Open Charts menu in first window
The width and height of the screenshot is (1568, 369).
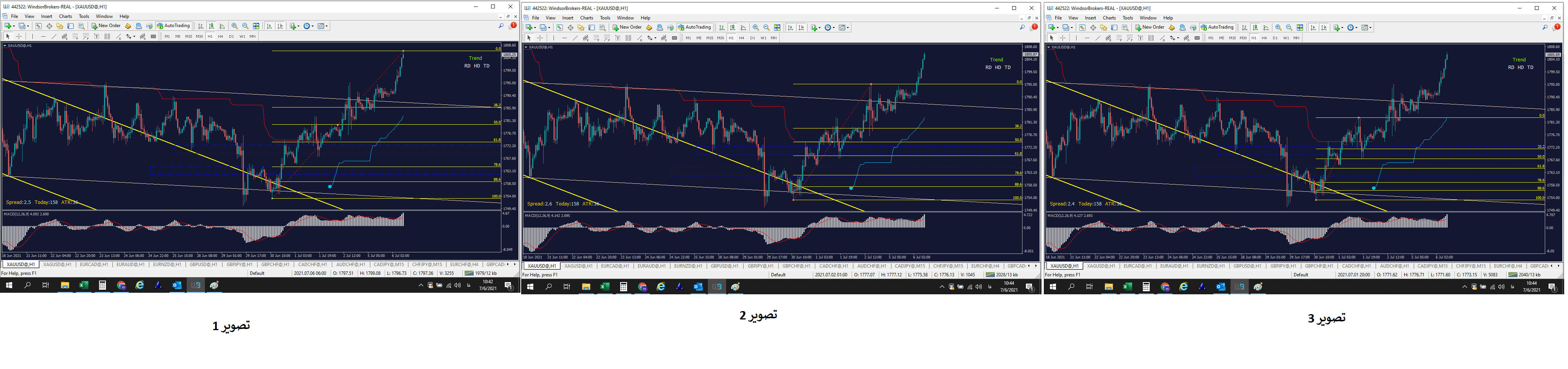coord(65,16)
